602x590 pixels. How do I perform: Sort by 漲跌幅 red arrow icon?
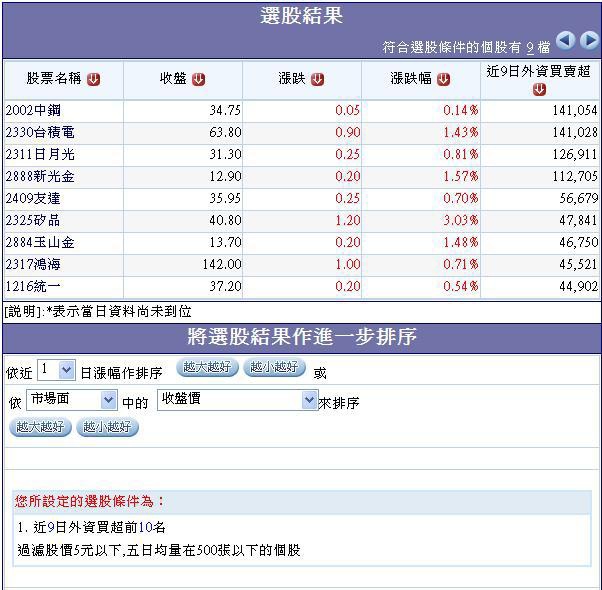pos(443,79)
